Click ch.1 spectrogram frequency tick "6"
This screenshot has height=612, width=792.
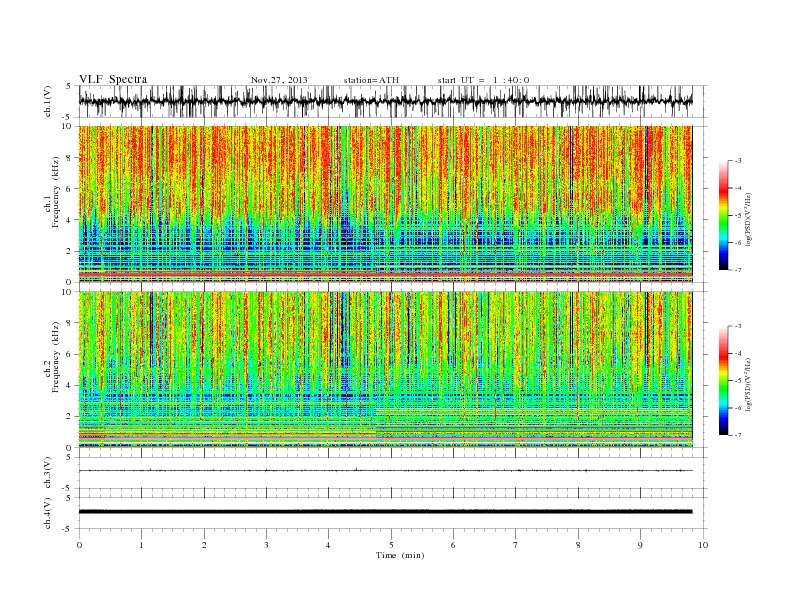coord(70,189)
